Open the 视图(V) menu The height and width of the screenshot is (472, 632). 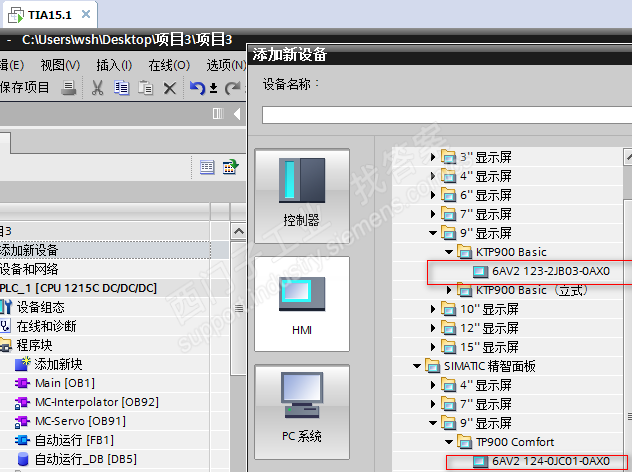click(60, 65)
